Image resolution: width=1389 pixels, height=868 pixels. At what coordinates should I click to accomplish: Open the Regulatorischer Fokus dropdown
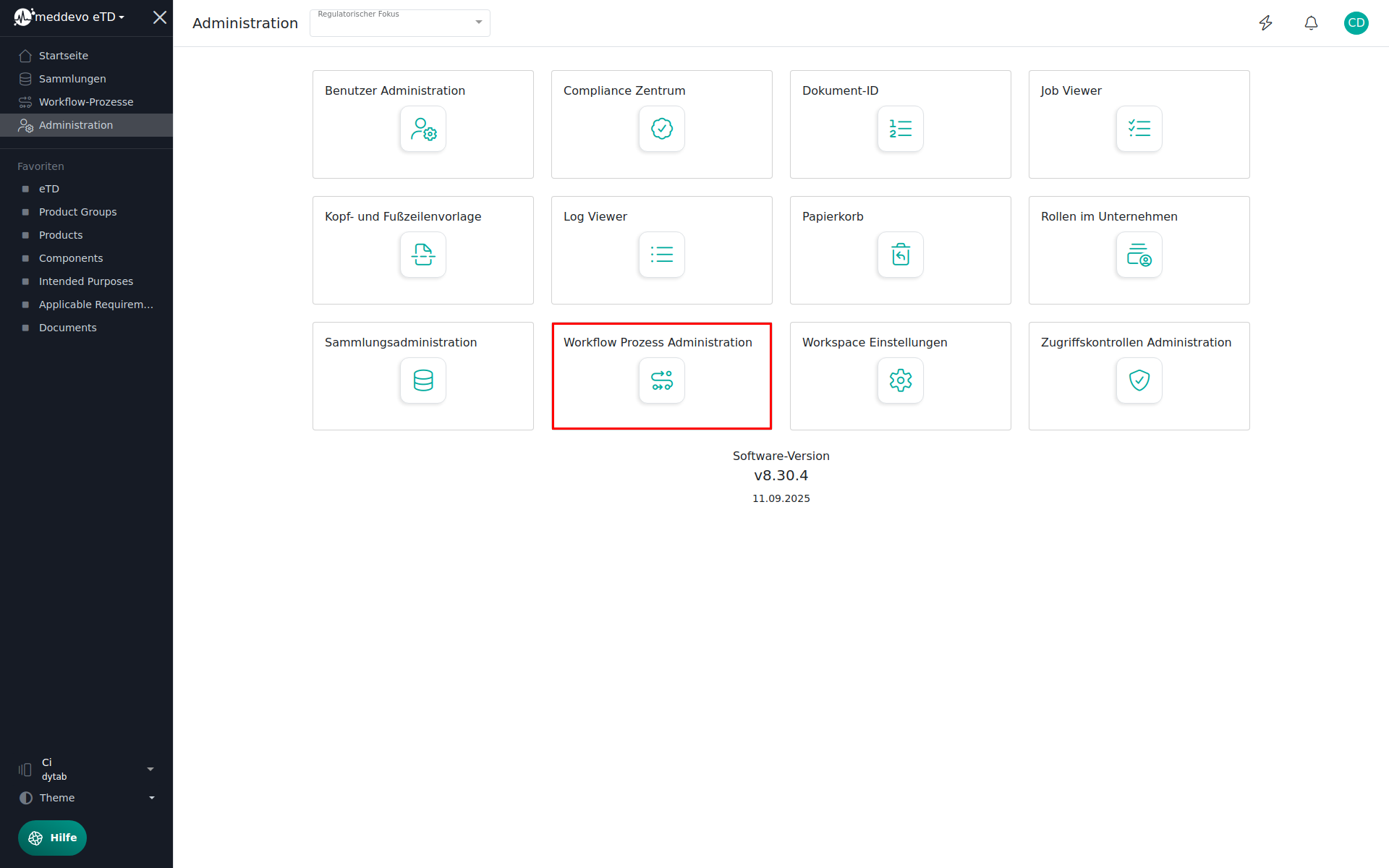point(400,23)
